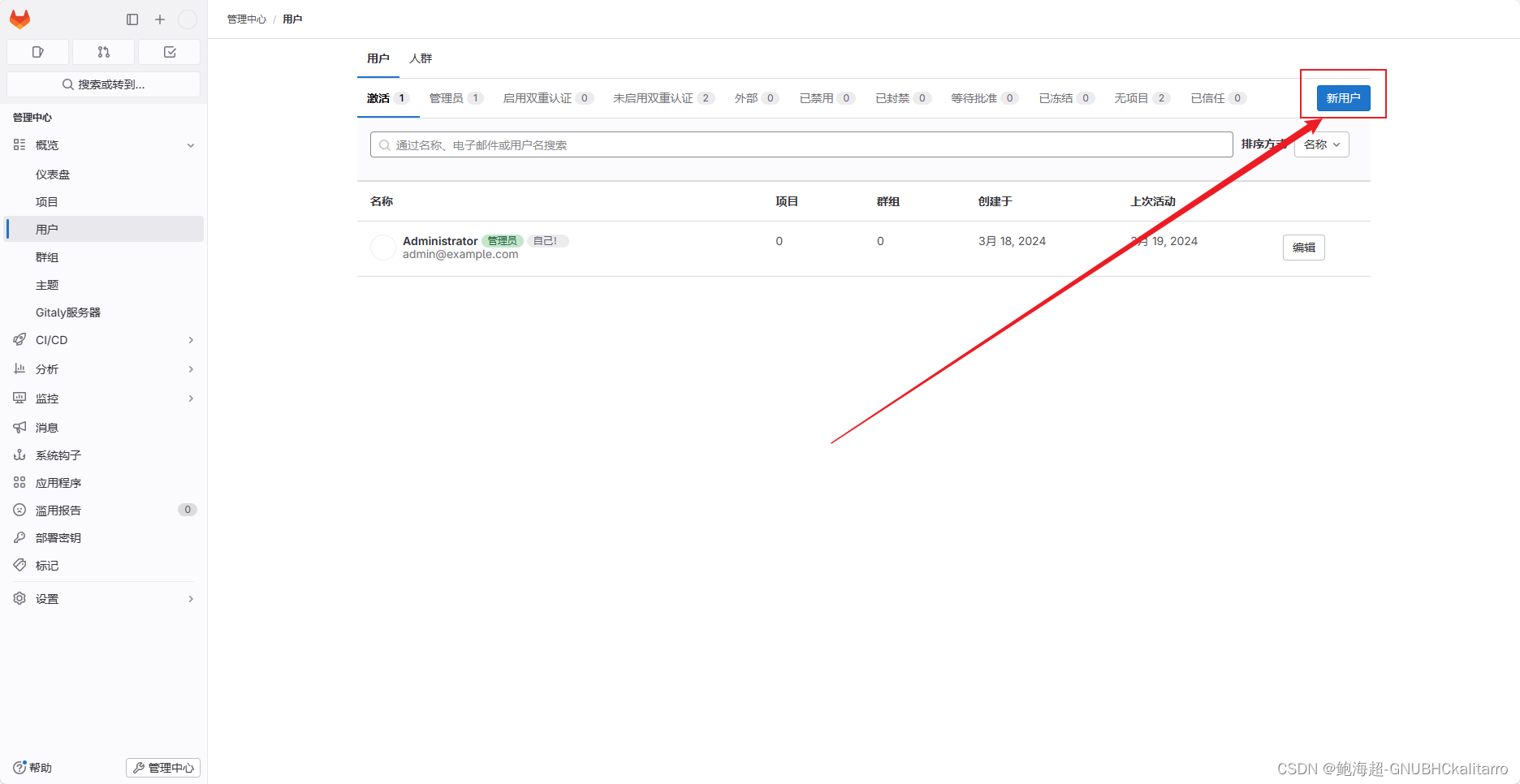Viewport: 1520px width, 784px height.
Task: Collapse the 概览 section chevron
Action: [x=191, y=145]
